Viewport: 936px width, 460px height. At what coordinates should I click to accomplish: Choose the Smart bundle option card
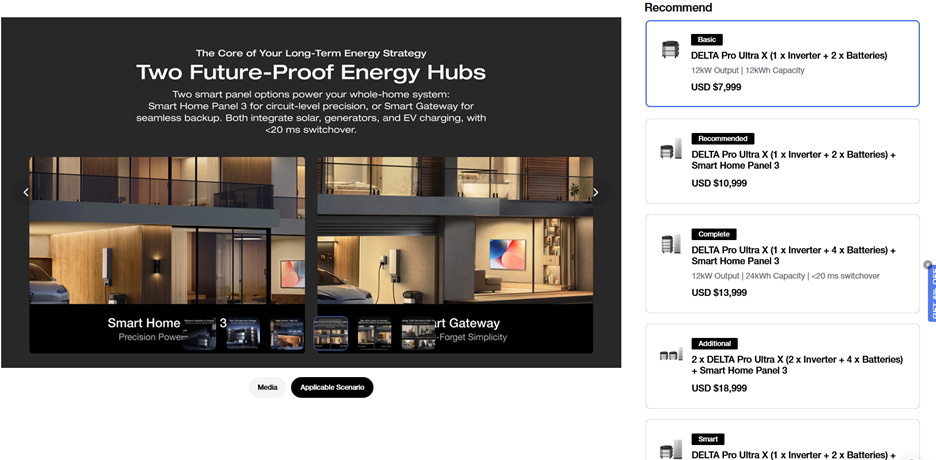[782, 440]
